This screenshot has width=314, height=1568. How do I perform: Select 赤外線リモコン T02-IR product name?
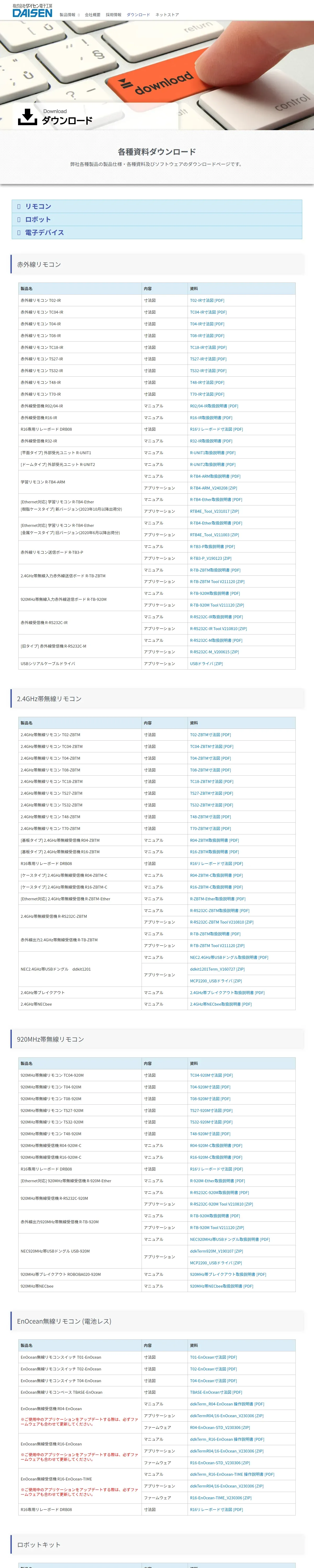41,300
